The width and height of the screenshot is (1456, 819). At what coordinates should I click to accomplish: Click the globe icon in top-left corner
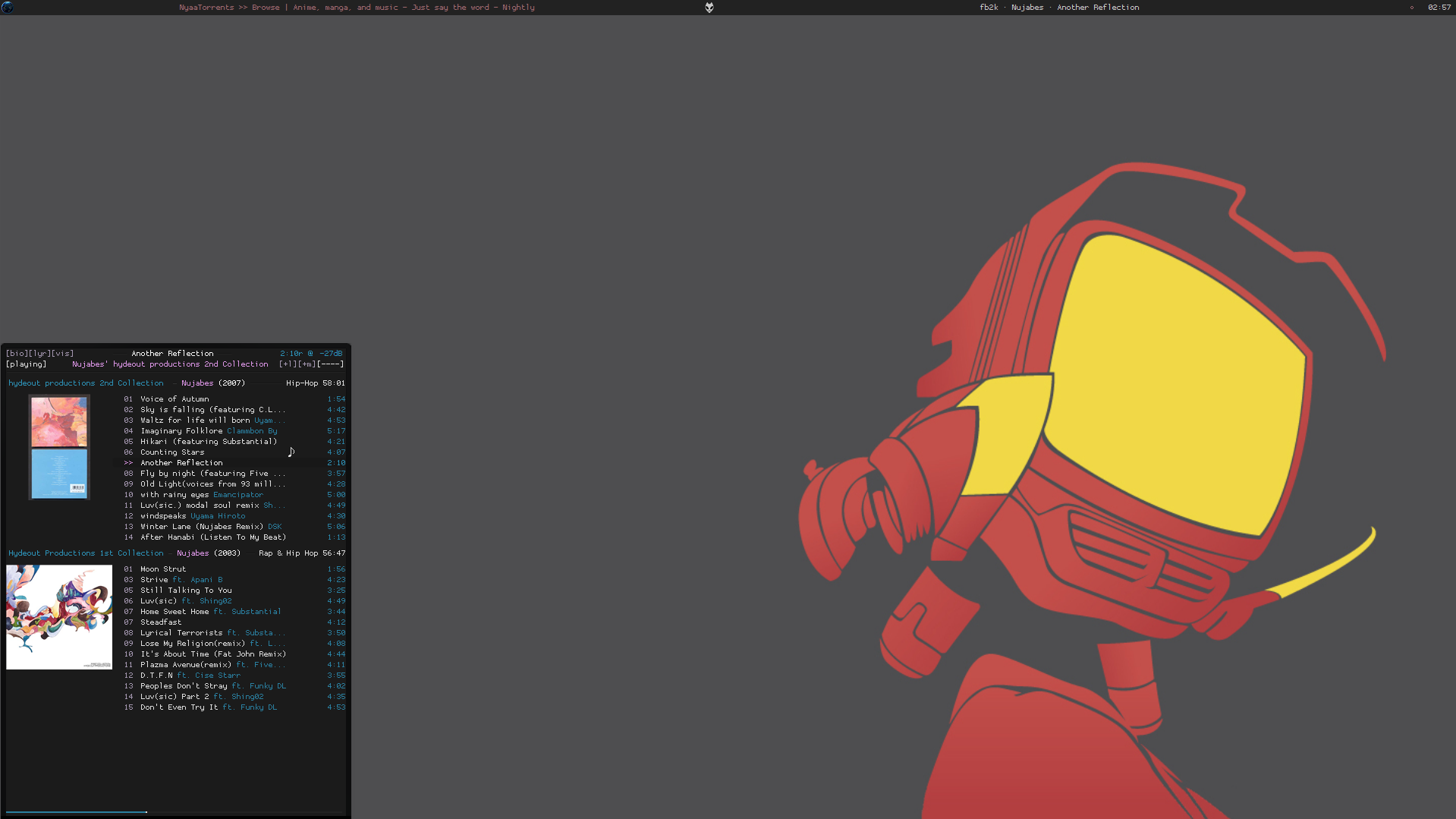(8, 8)
